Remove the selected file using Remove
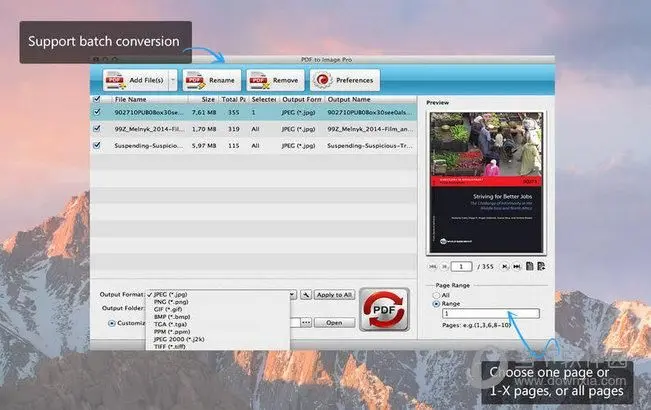Screen dimensions: 651x410 272,80
